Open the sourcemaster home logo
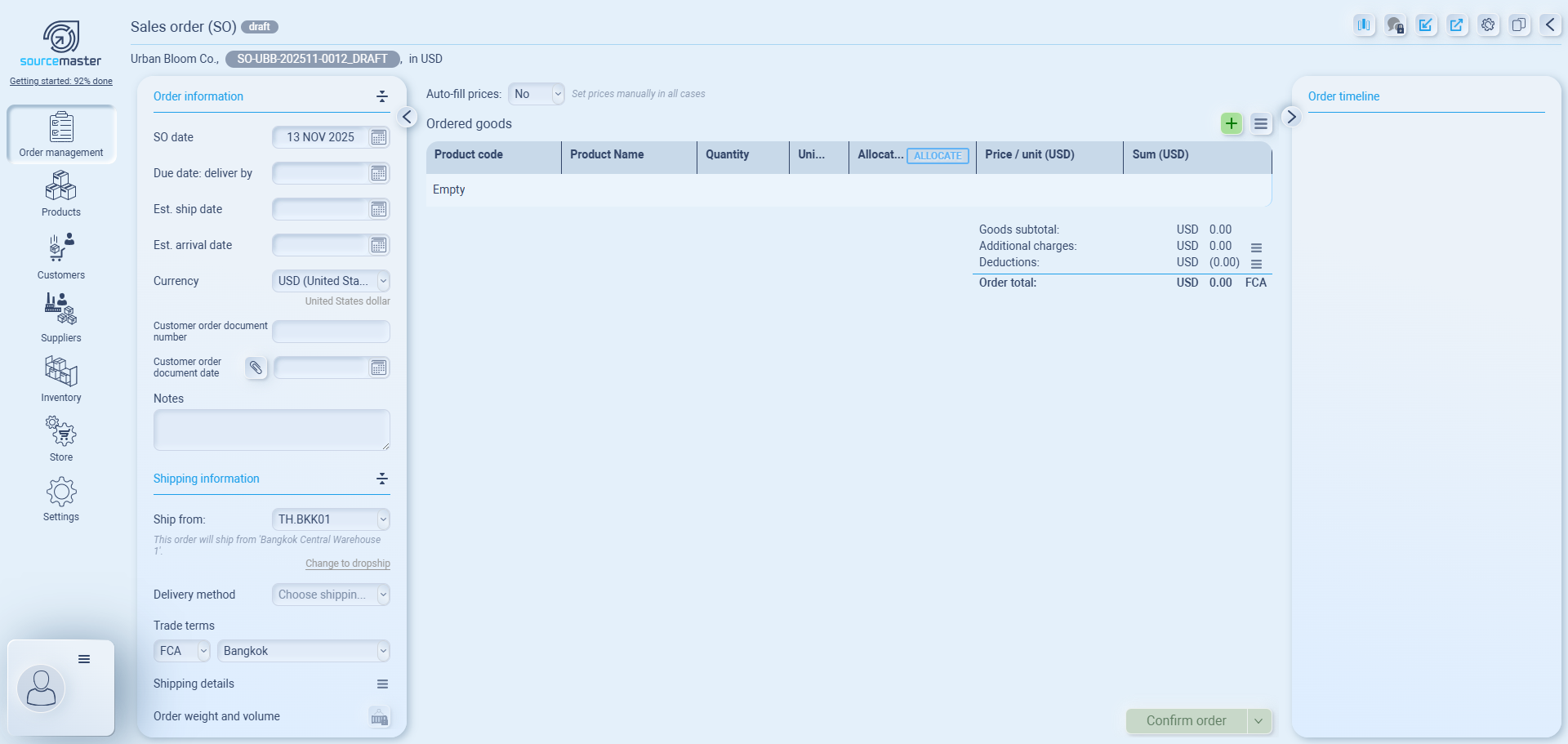 [x=61, y=44]
